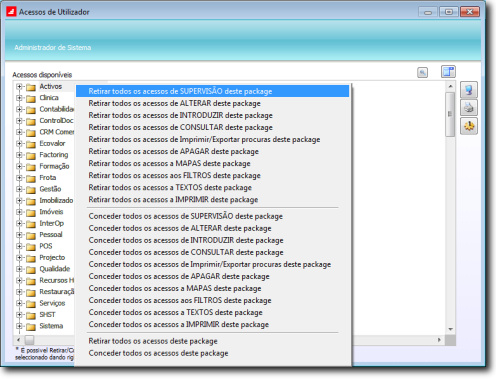Click the Gestão folder icon
This screenshot has width=496, height=379.
(x=31, y=190)
